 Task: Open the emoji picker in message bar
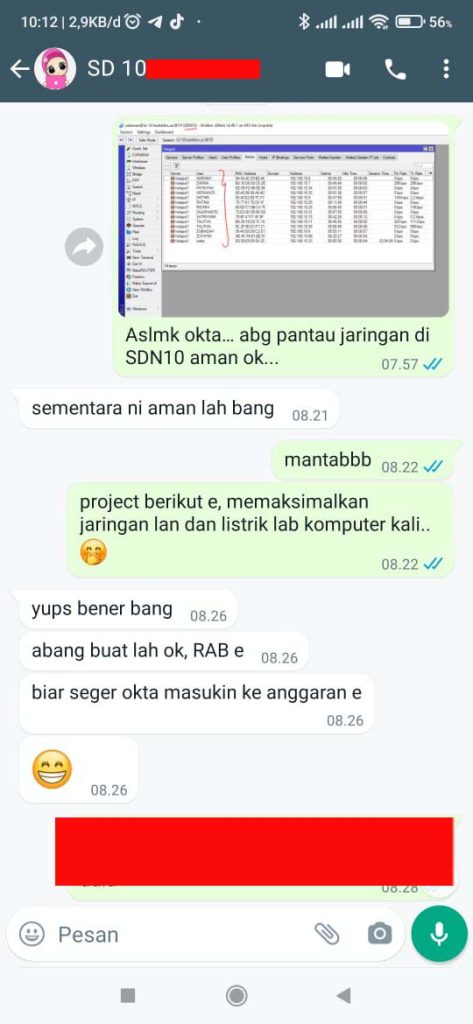pos(32,934)
